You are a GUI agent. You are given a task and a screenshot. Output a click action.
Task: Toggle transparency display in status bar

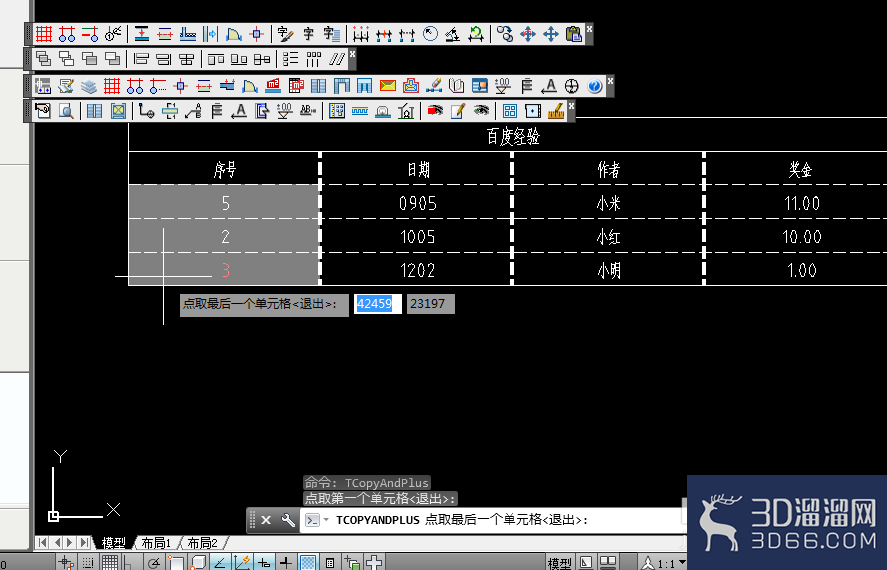point(308,563)
